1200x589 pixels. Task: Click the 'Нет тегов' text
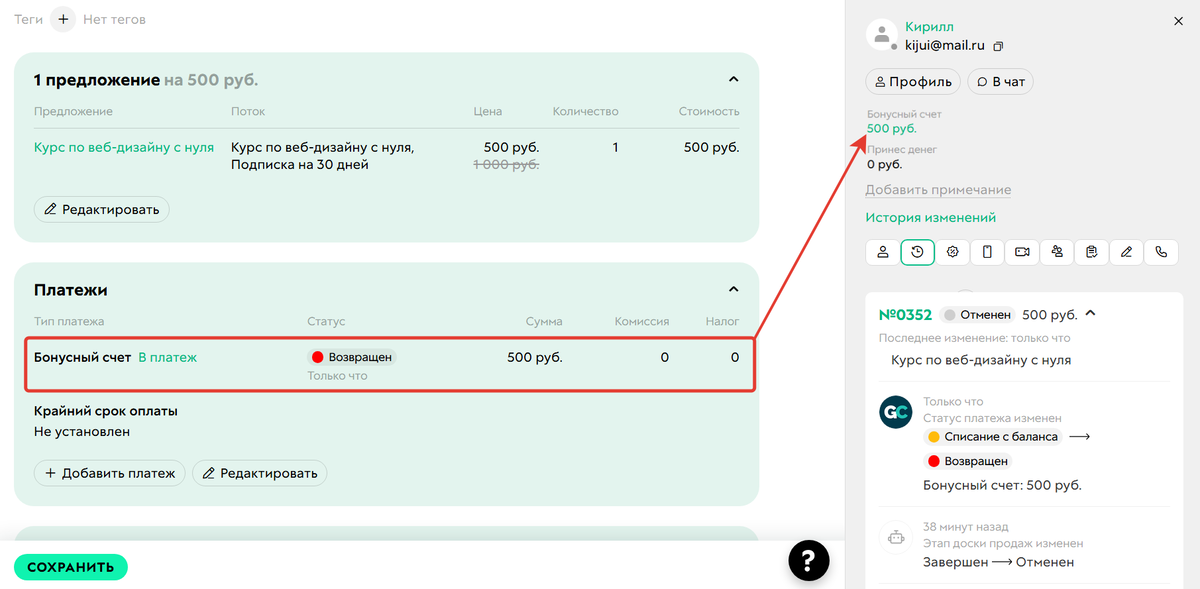tap(116, 19)
